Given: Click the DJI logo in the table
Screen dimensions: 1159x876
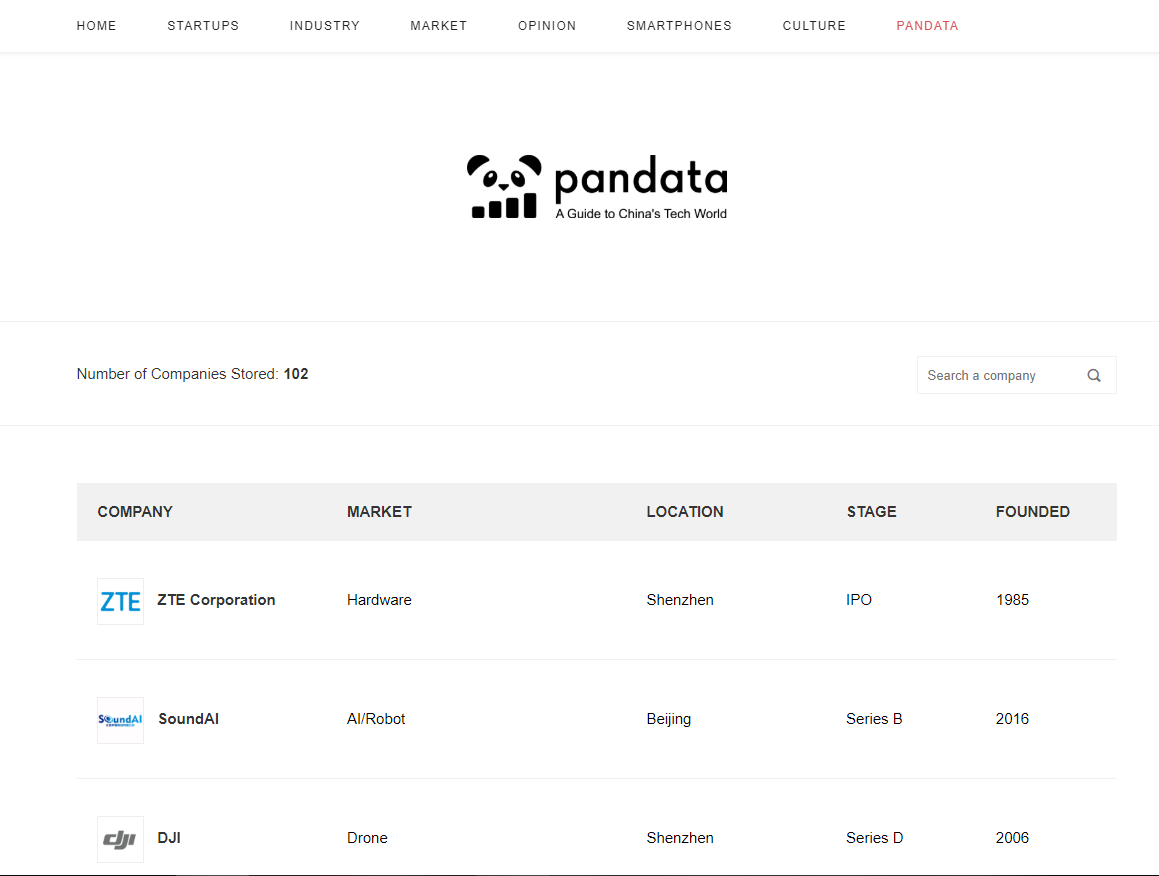Looking at the screenshot, I should [120, 839].
